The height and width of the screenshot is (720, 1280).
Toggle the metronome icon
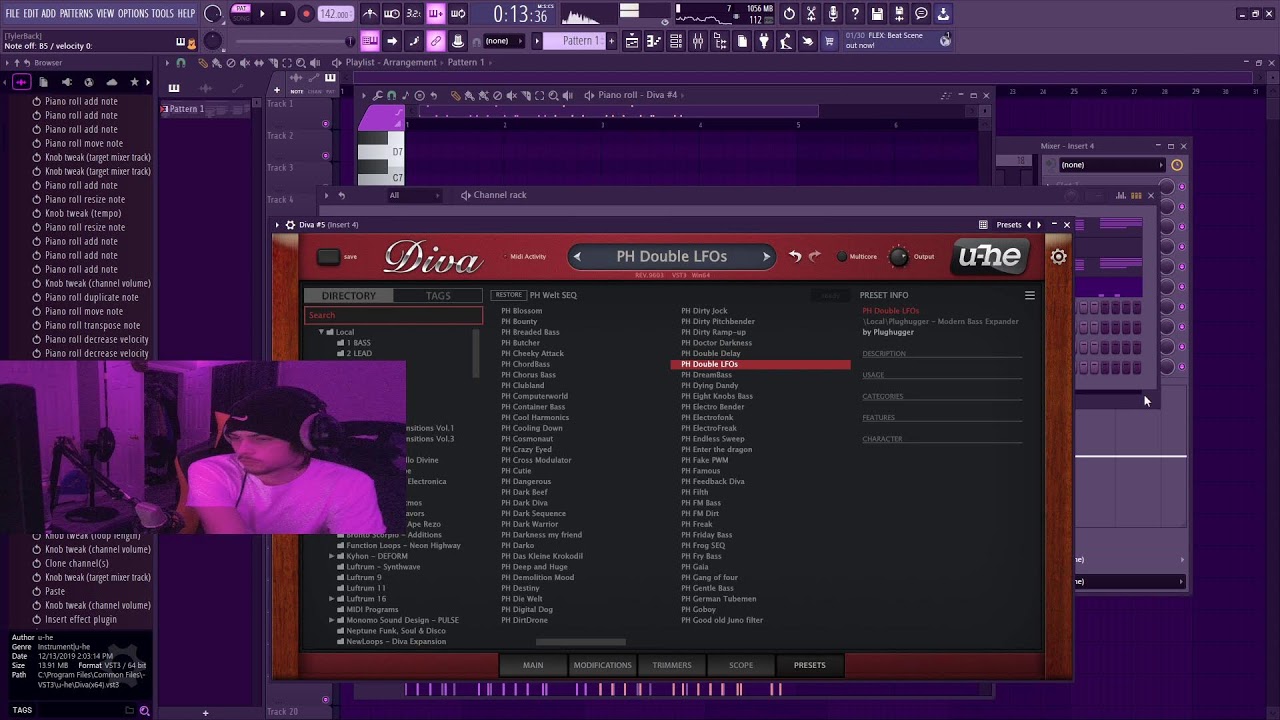coord(370,14)
